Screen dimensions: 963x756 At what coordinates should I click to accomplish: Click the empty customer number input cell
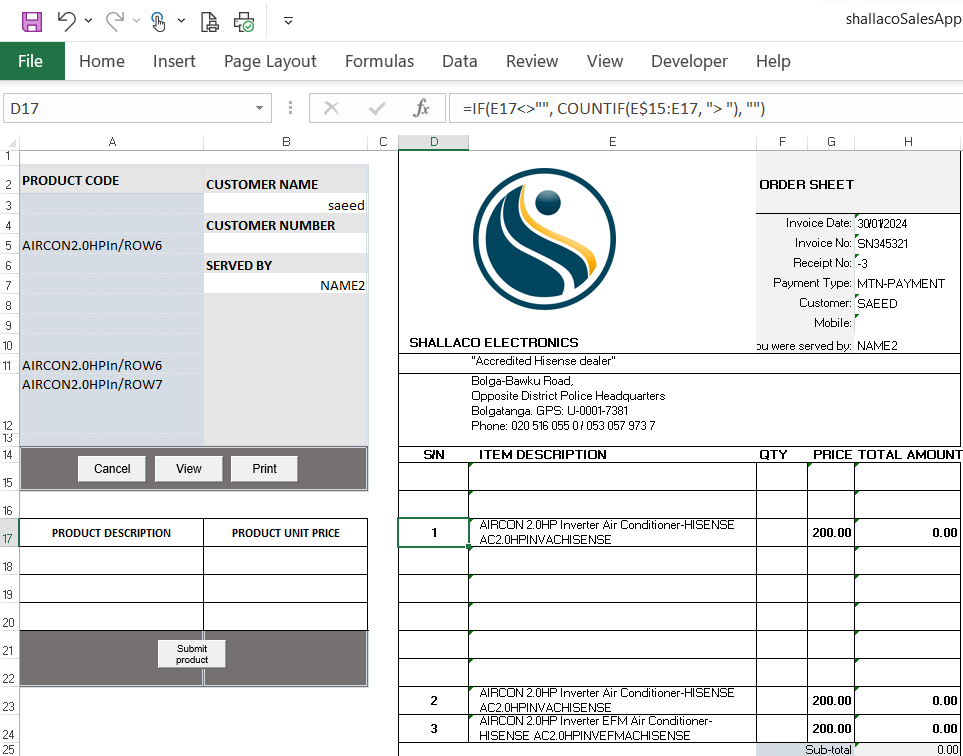click(286, 245)
